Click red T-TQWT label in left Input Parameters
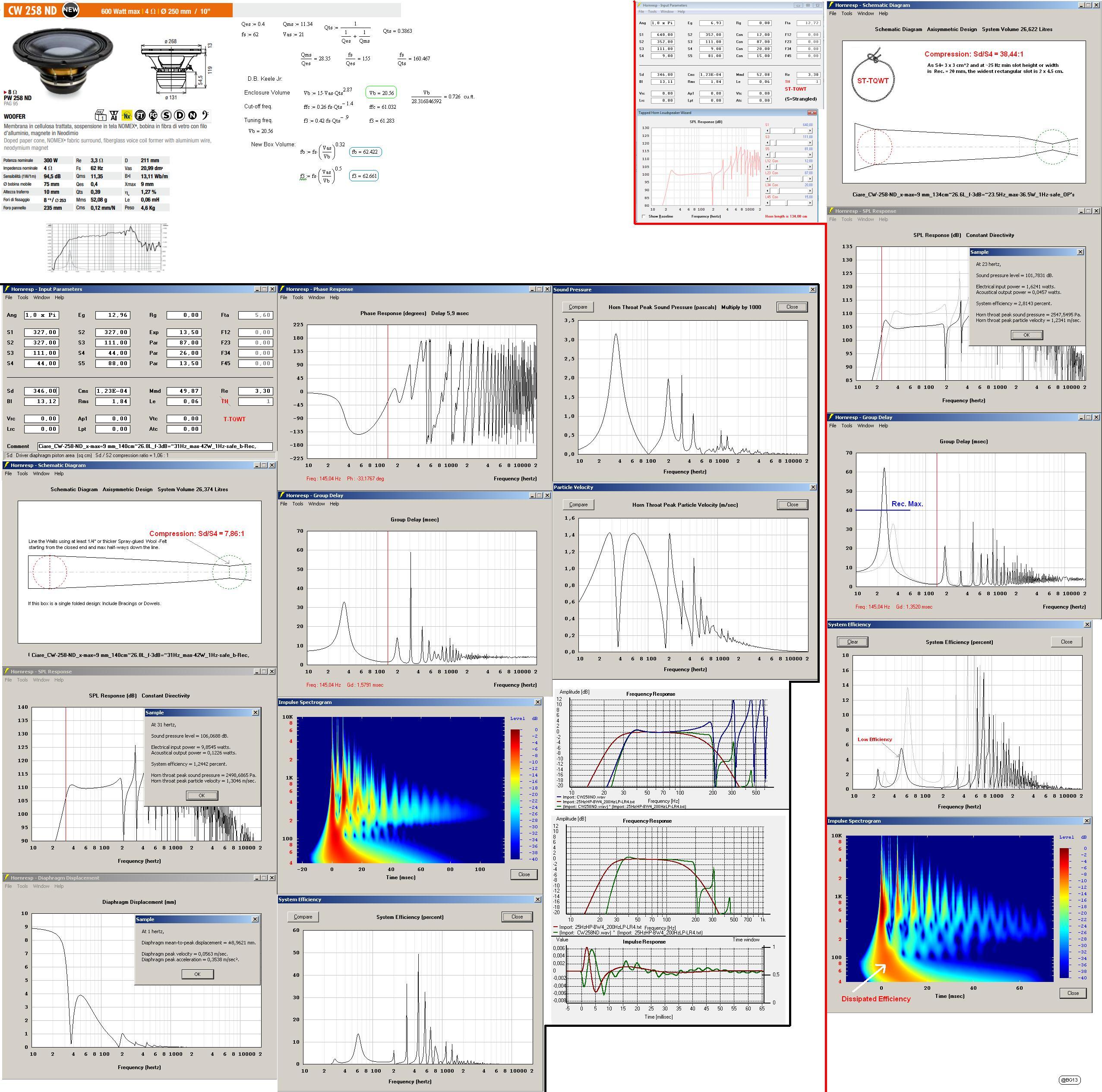Screen dimensions: 1102x1092 [234, 419]
